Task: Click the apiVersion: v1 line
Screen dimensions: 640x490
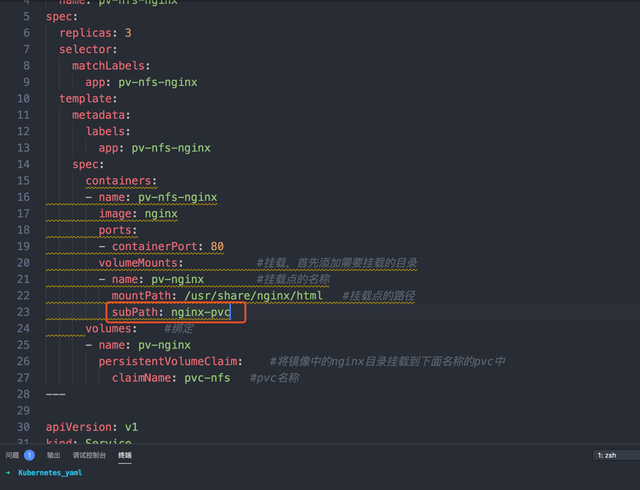Action: coord(92,427)
